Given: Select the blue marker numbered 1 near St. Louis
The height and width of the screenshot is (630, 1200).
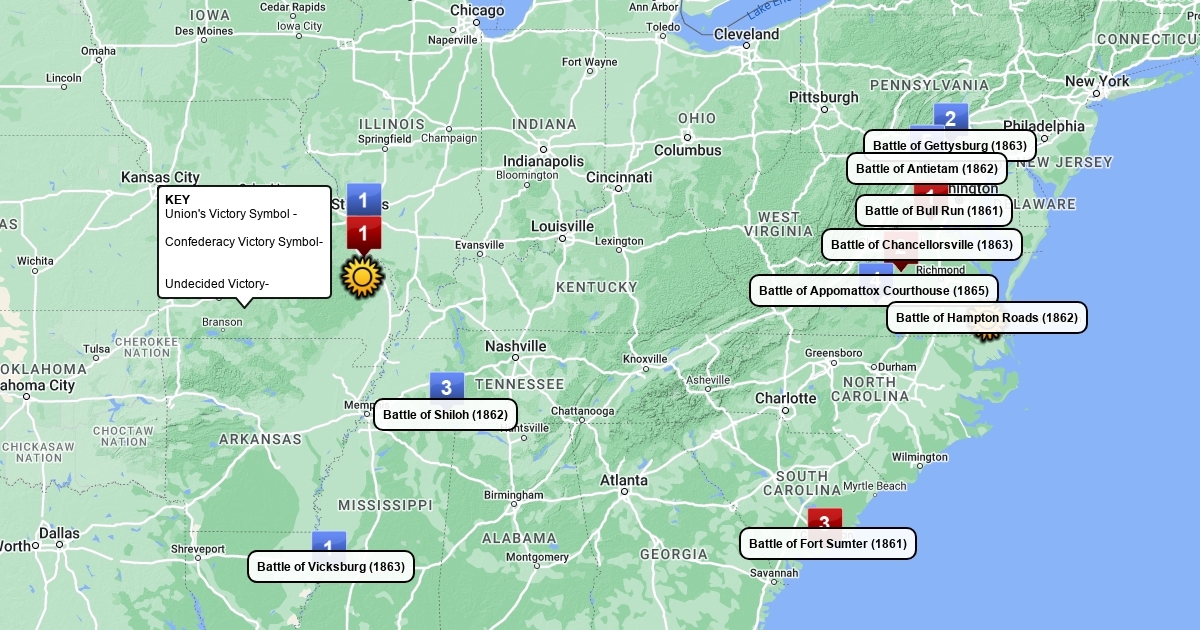Looking at the screenshot, I should 364,199.
